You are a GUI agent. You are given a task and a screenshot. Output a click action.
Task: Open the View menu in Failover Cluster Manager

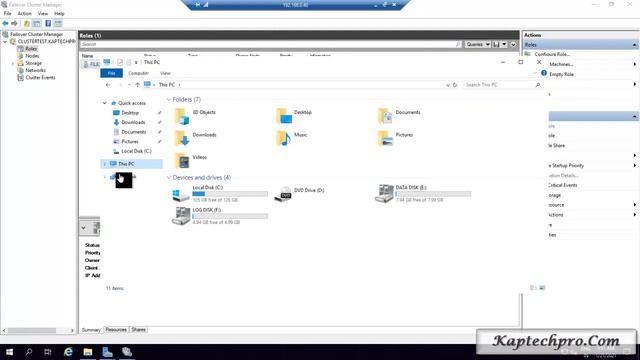click(x=43, y=13)
